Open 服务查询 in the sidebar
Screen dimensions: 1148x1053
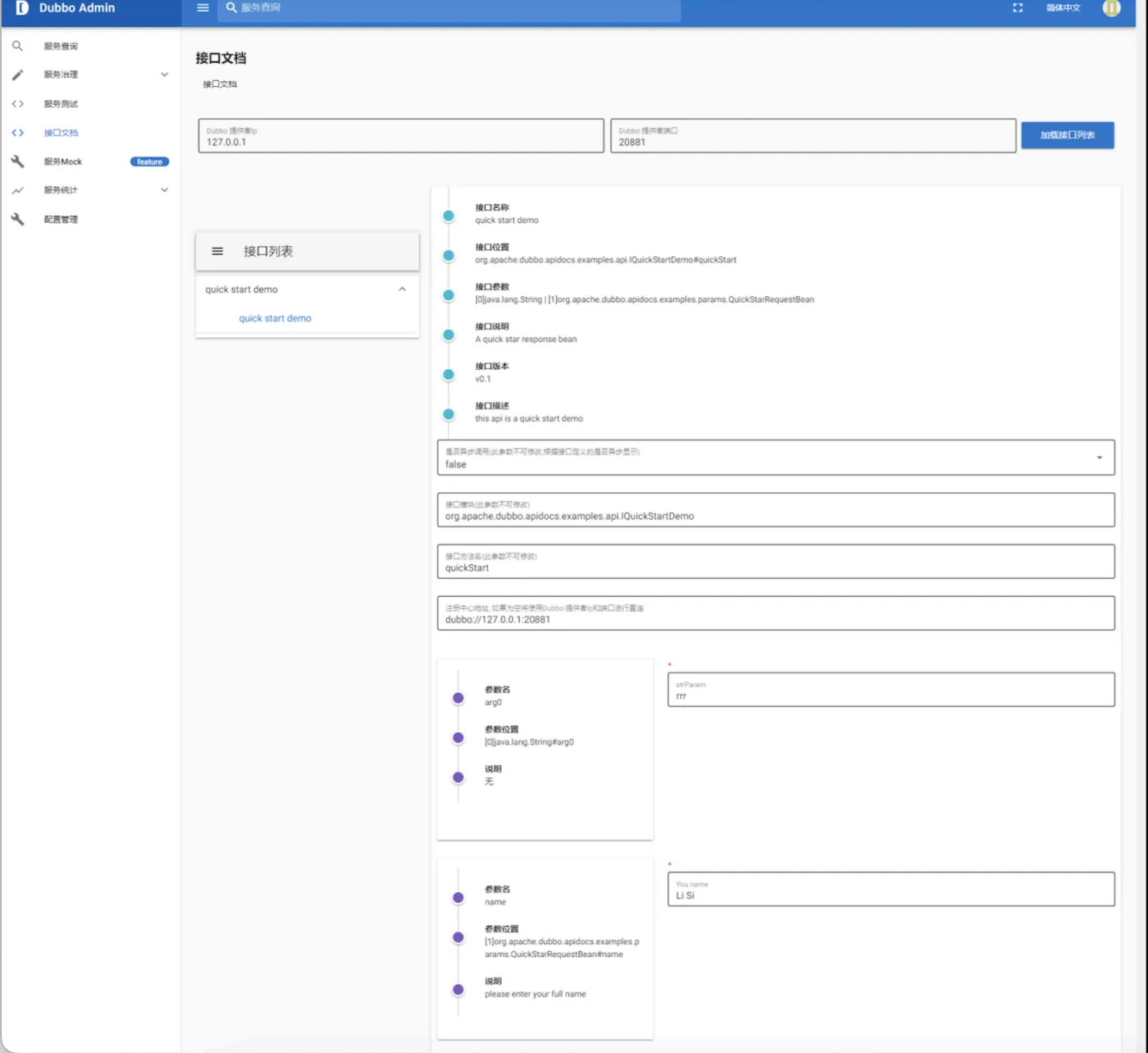pyautogui.click(x=91, y=46)
